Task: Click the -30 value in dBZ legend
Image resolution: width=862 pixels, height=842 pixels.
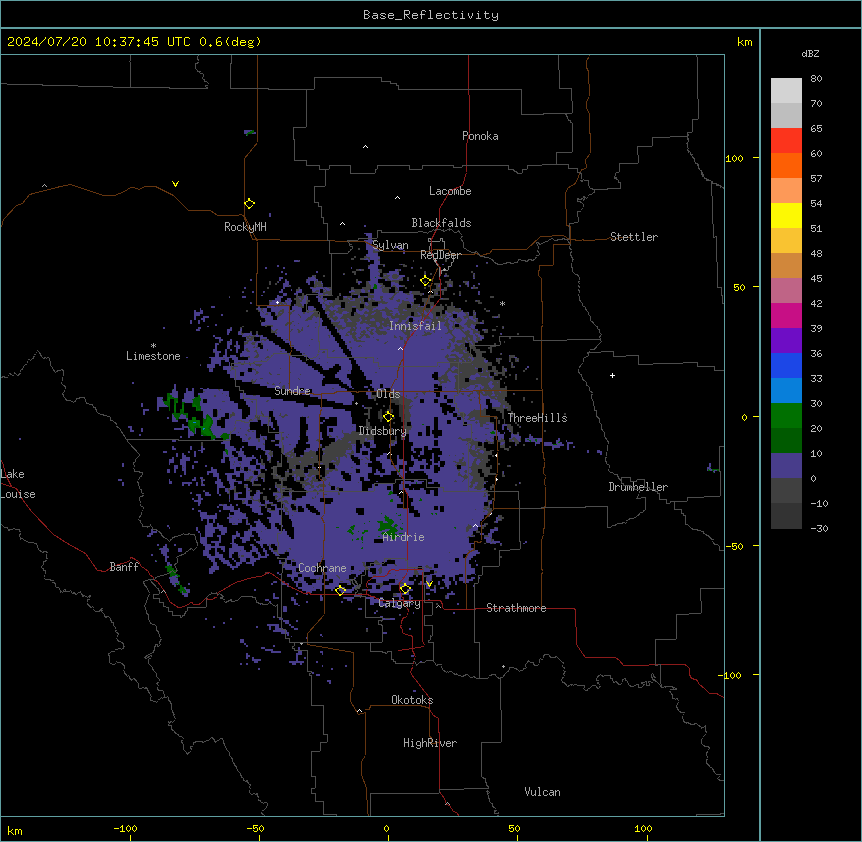Action: pyautogui.click(x=819, y=528)
